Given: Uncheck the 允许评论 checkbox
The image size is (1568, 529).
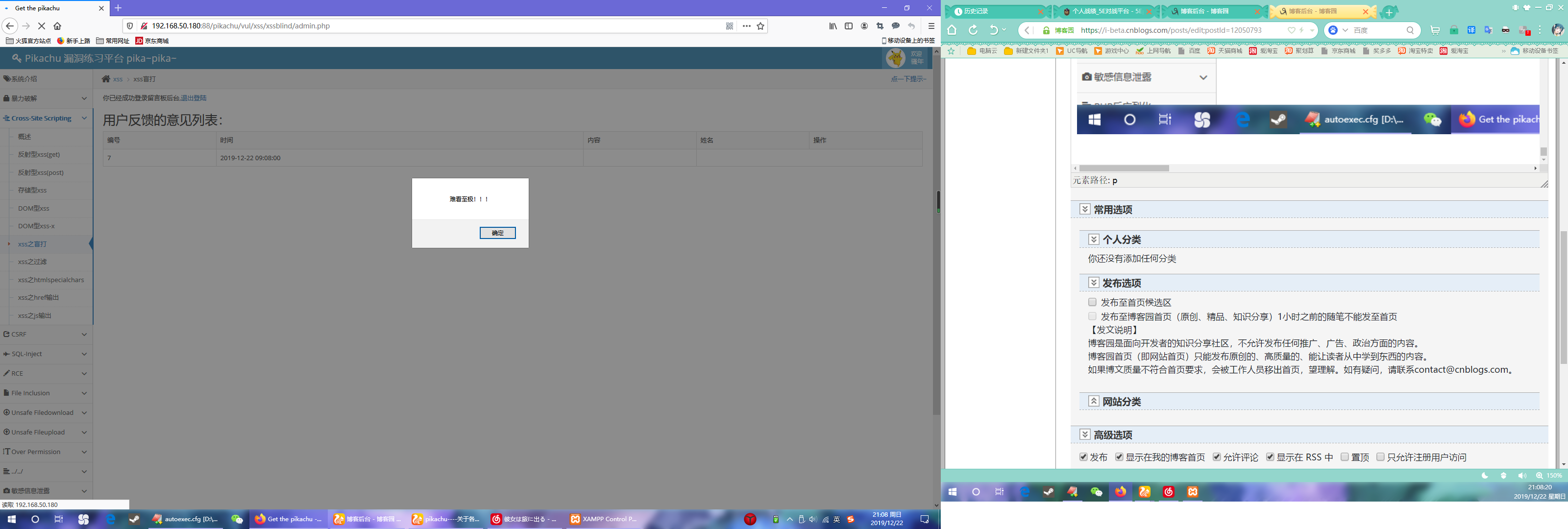Looking at the screenshot, I should (x=1217, y=457).
